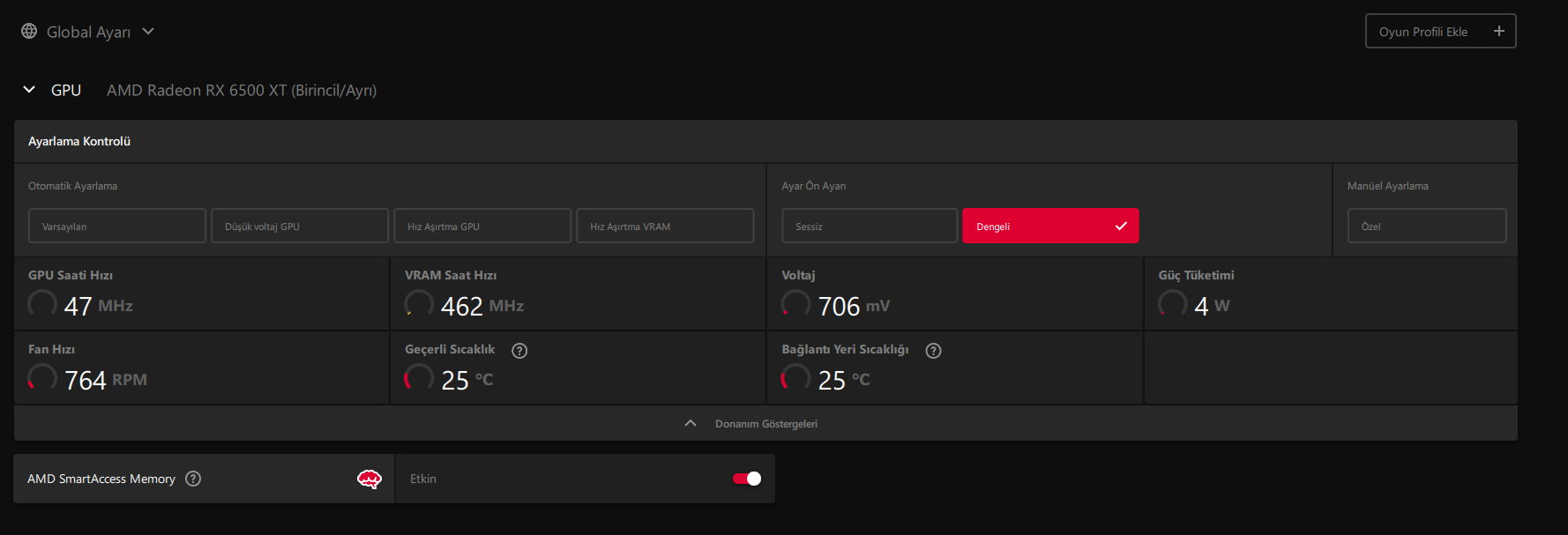
Task: Click the Bağlantı Yeri Sıcaklığı gauge dial
Action: [795, 378]
